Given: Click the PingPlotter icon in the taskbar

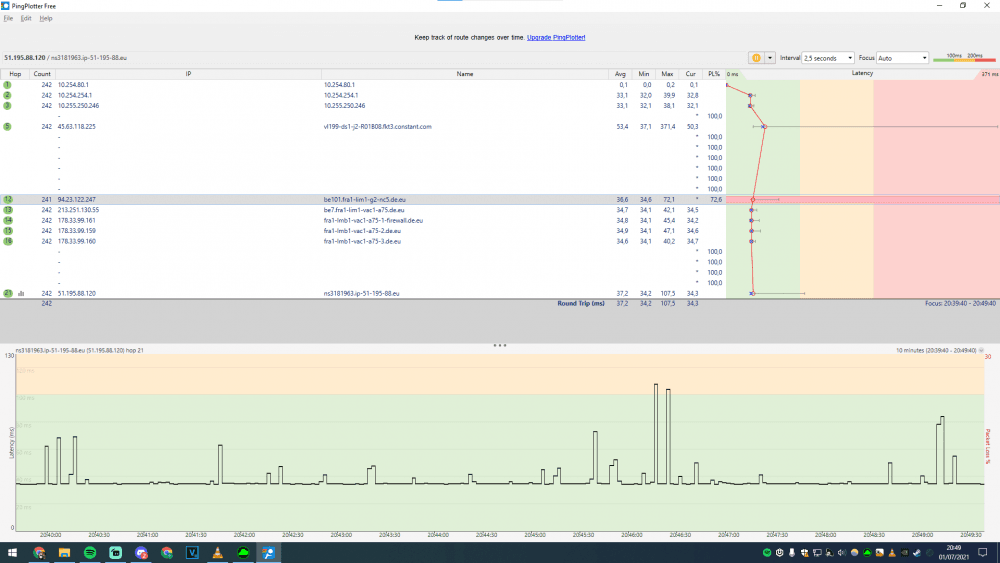Looking at the screenshot, I should point(270,552).
